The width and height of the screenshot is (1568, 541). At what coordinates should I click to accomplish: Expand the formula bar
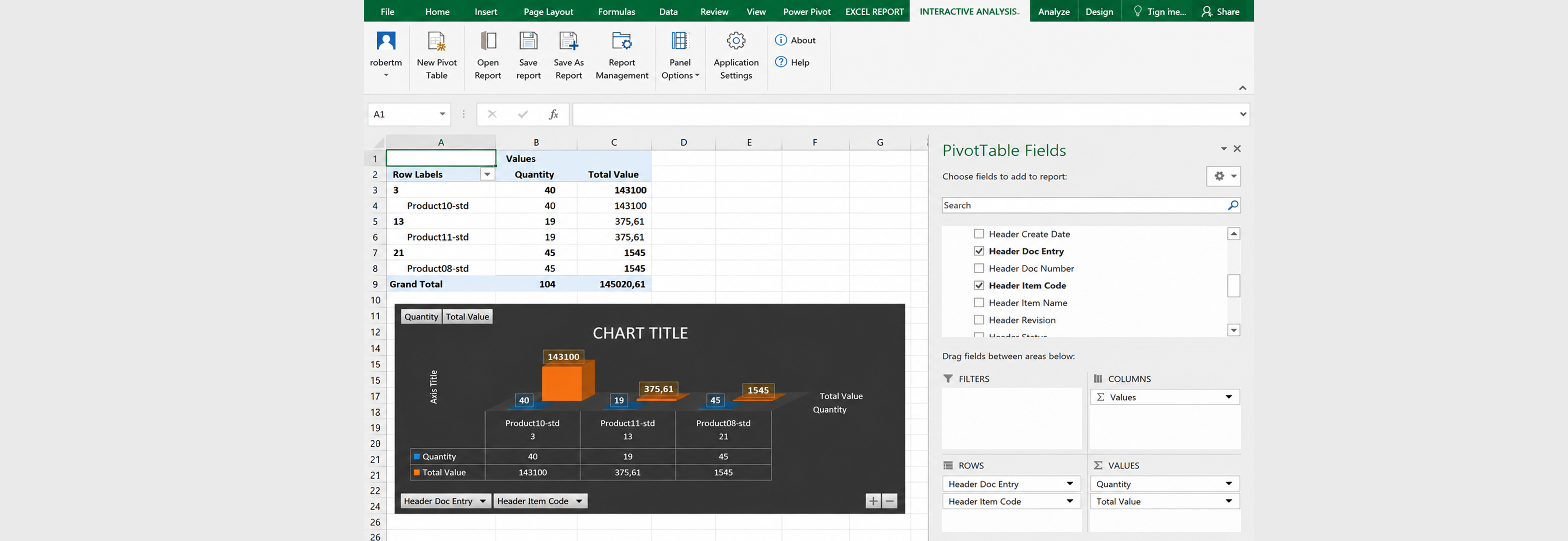tap(1243, 114)
